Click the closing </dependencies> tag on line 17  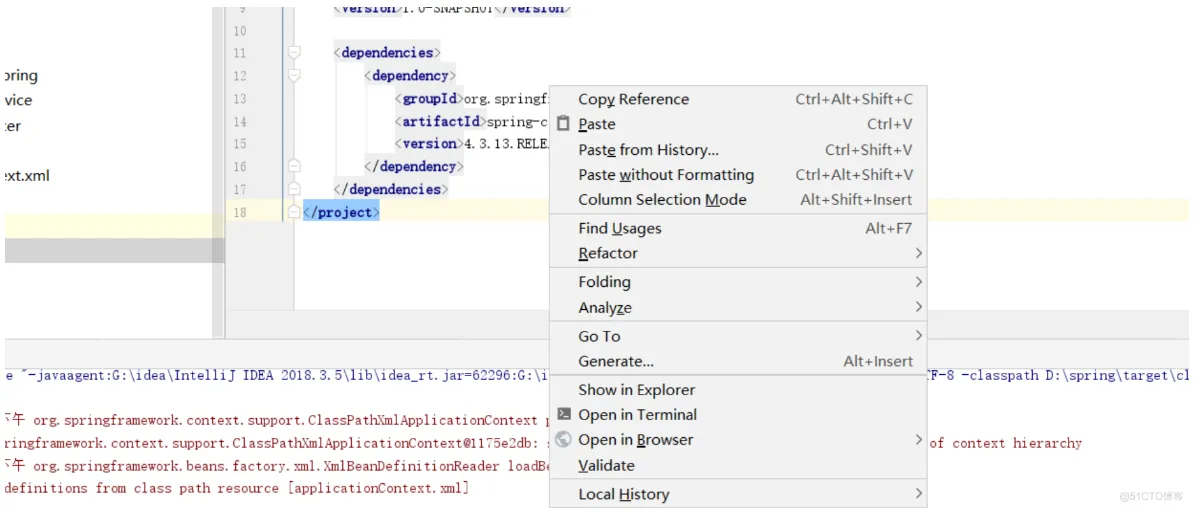(x=391, y=189)
